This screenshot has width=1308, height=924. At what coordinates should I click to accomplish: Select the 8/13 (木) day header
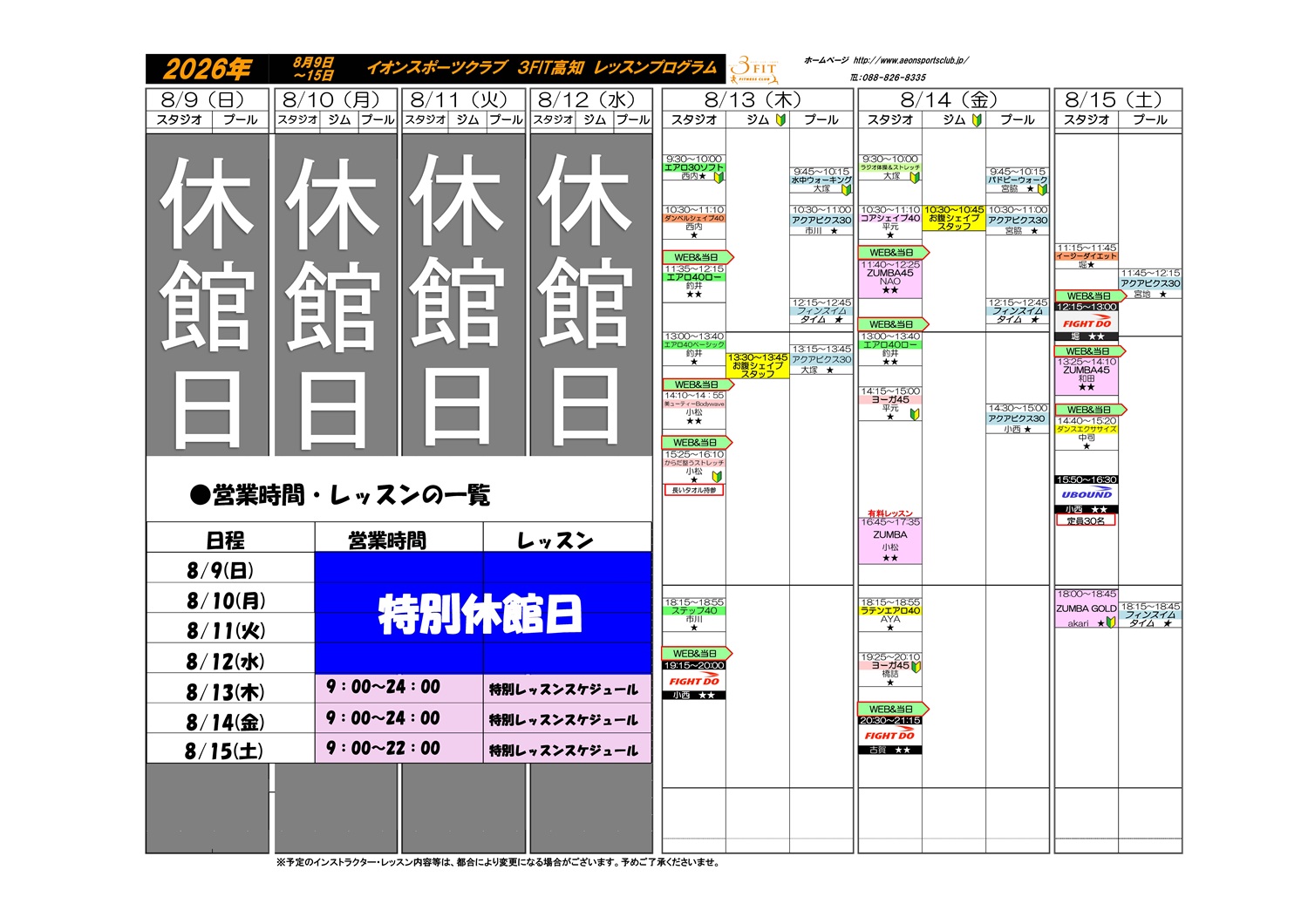click(753, 100)
